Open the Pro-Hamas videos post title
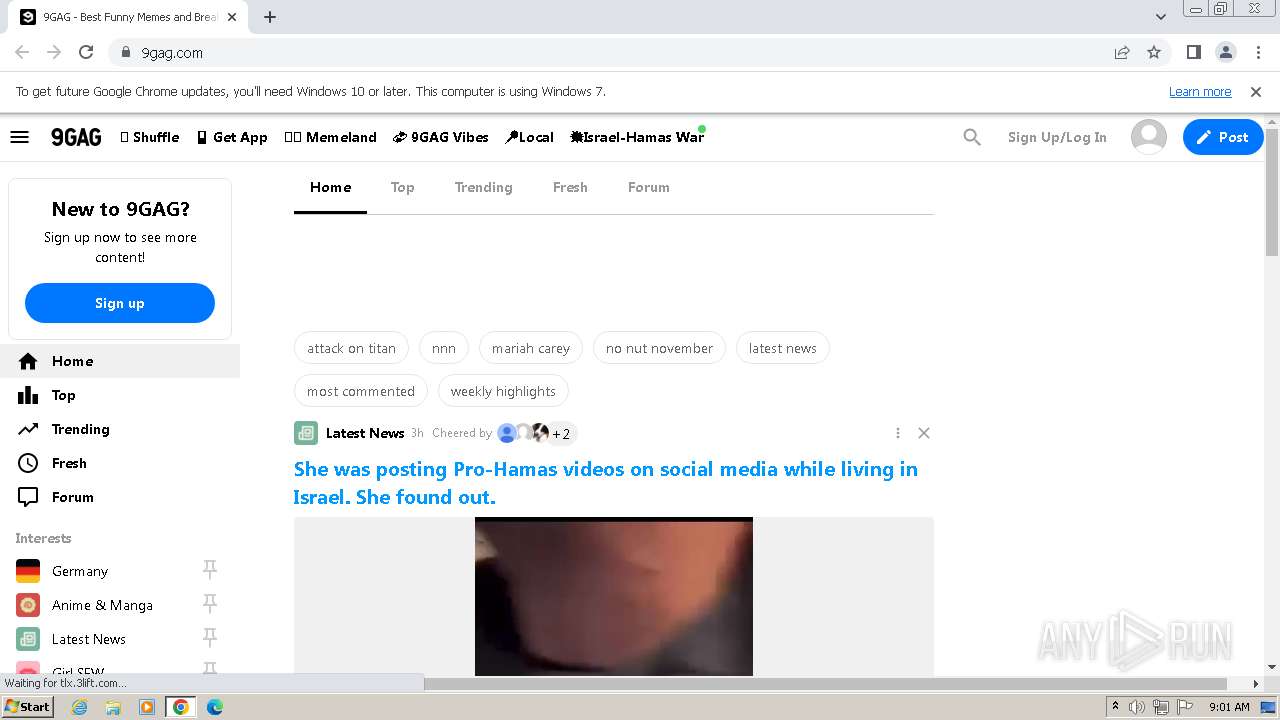 (606, 483)
